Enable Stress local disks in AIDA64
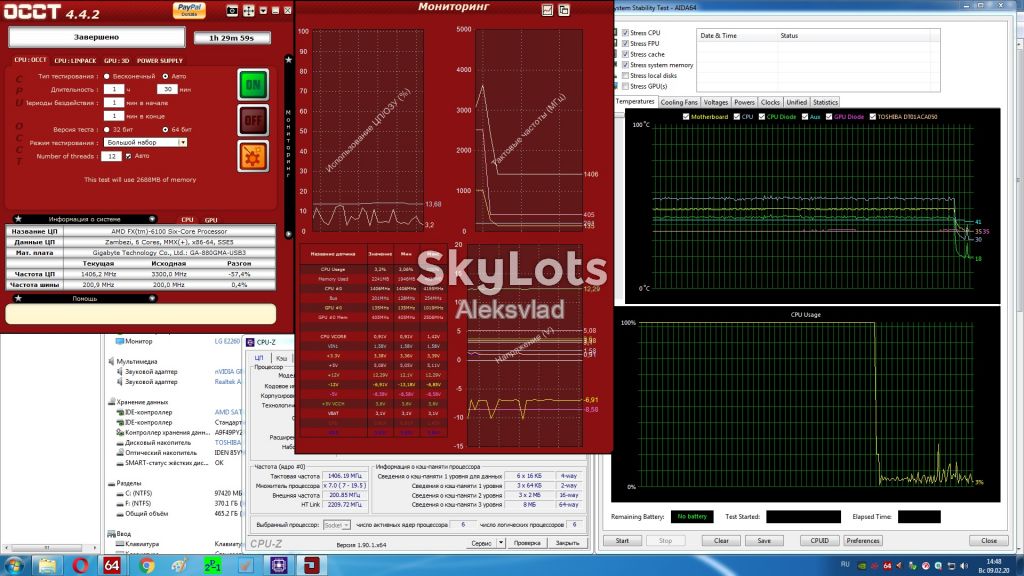The image size is (1024, 576). click(x=625, y=76)
